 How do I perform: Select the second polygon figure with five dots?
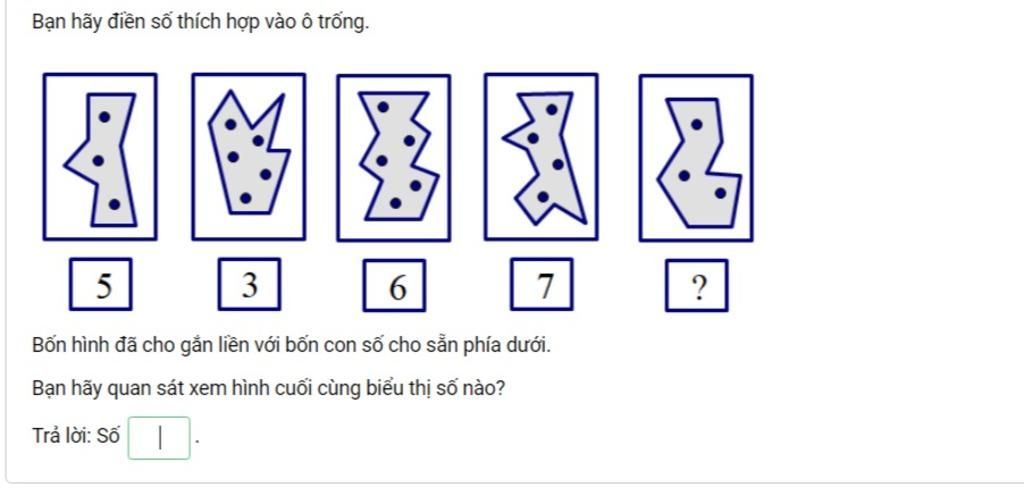[249, 157]
